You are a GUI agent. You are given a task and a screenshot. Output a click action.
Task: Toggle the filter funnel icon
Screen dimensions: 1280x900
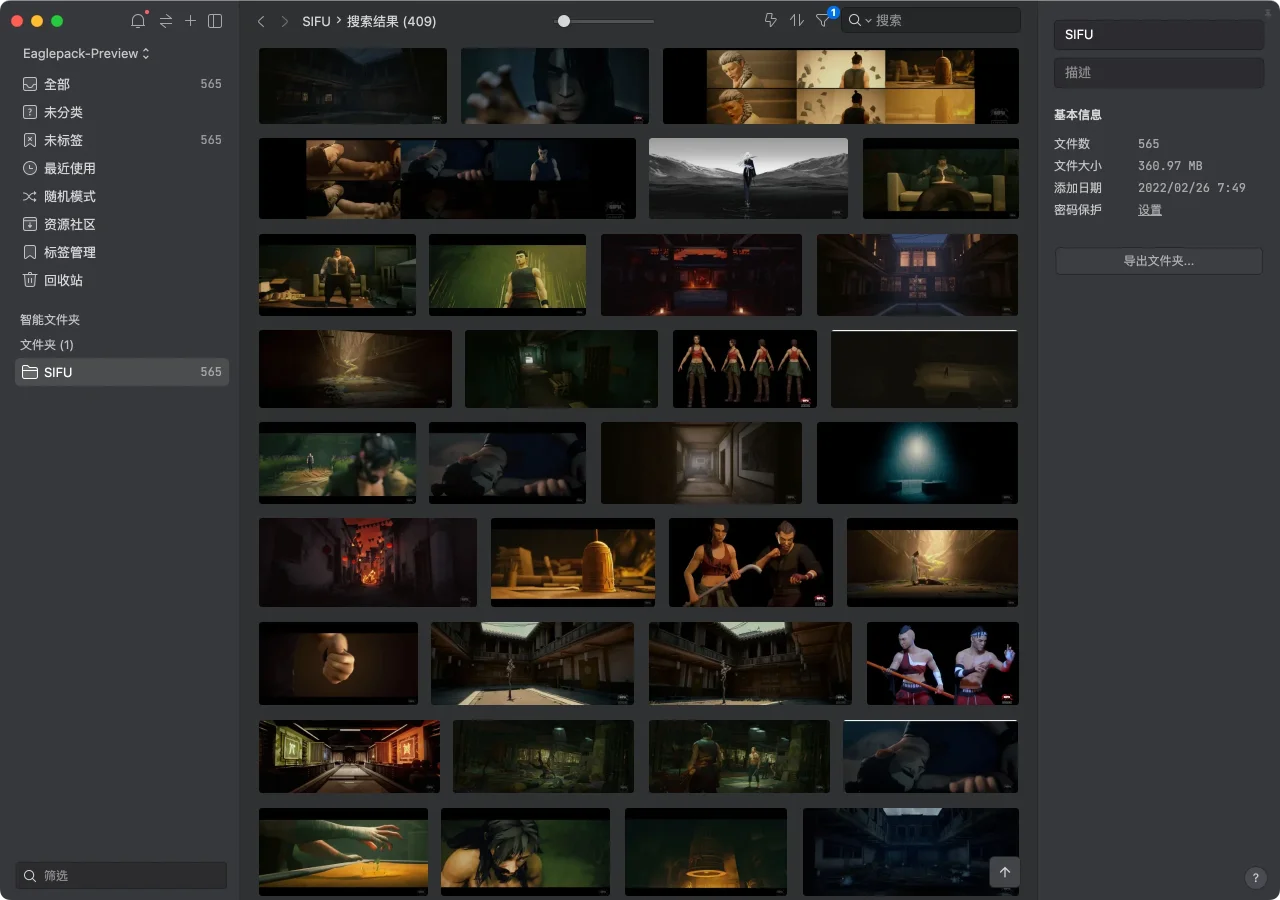coord(823,20)
